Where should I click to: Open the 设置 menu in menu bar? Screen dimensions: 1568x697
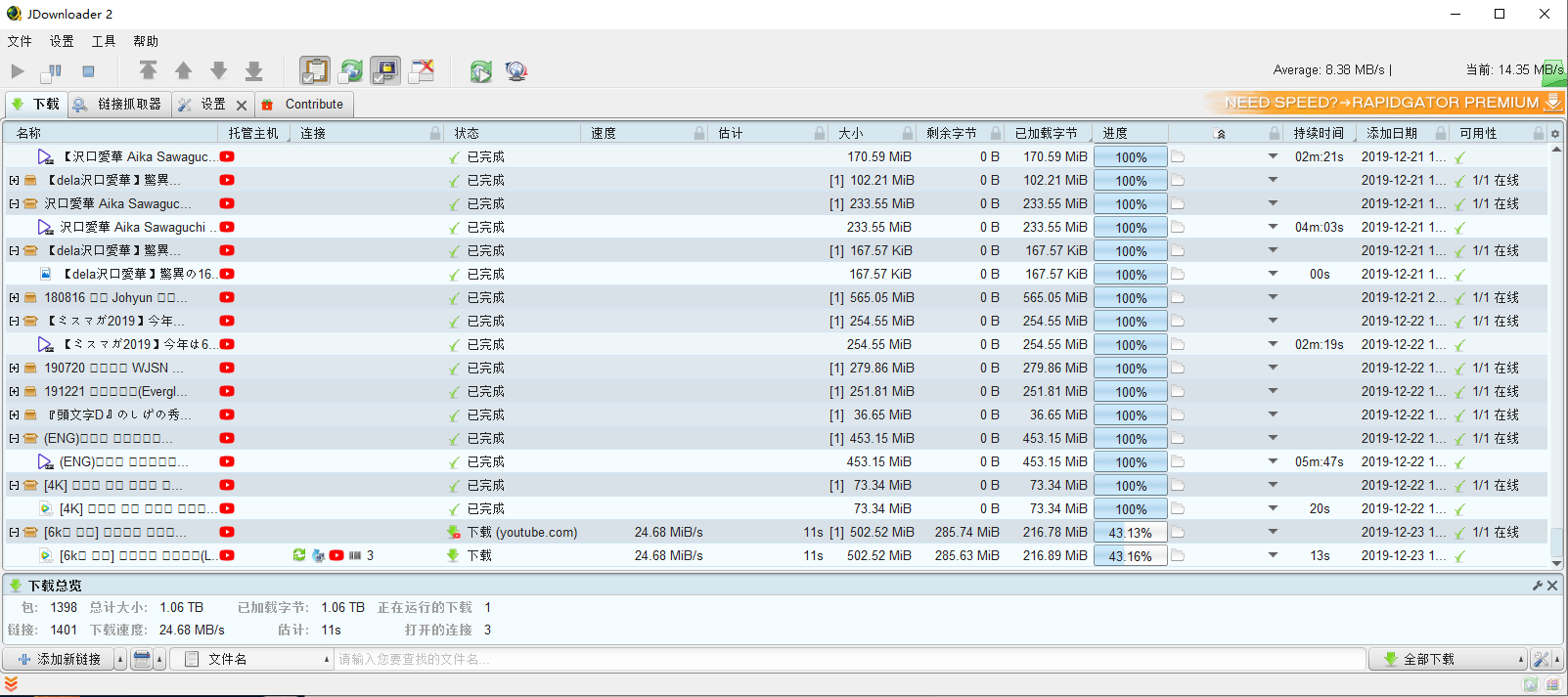click(62, 41)
